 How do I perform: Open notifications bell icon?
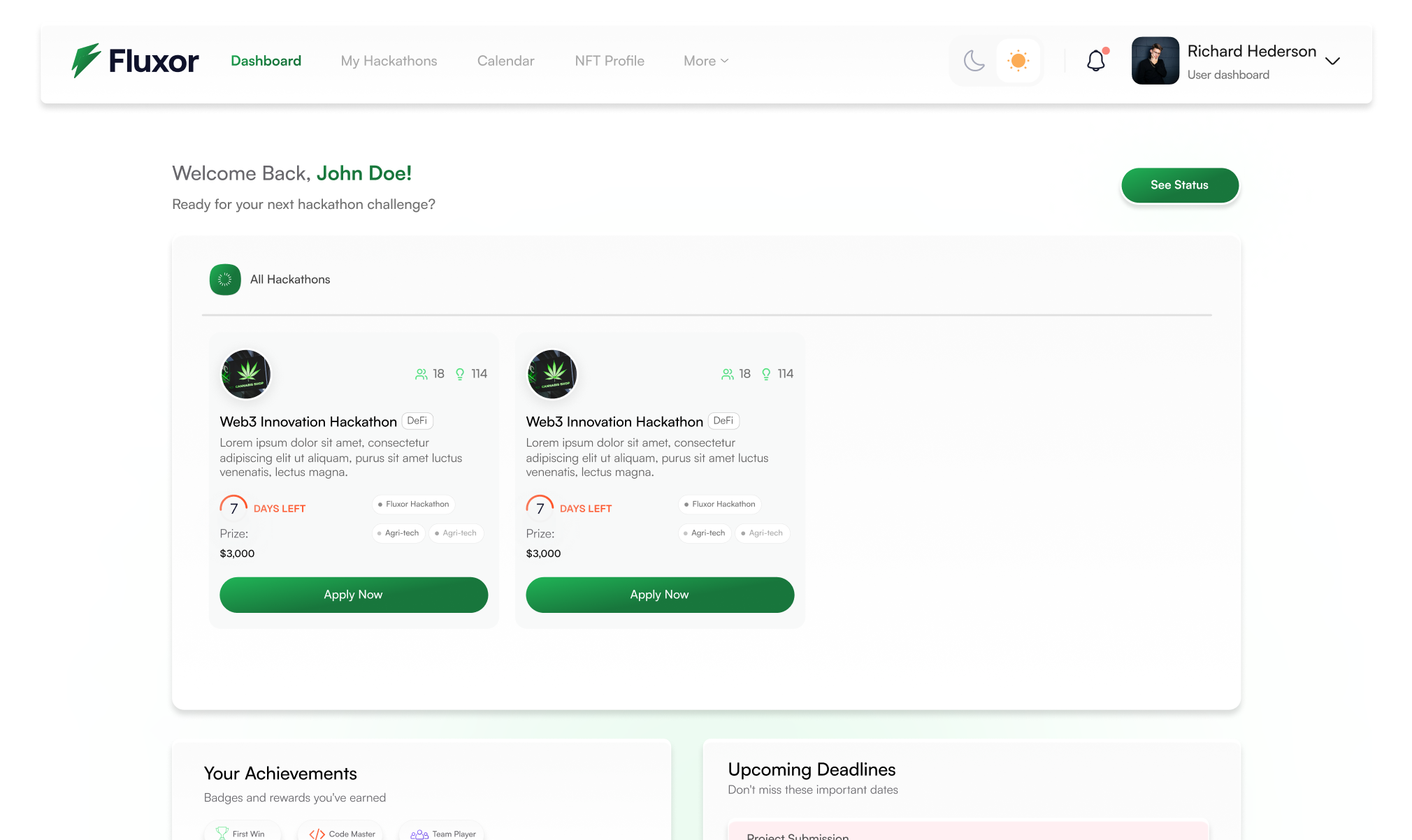1096,61
